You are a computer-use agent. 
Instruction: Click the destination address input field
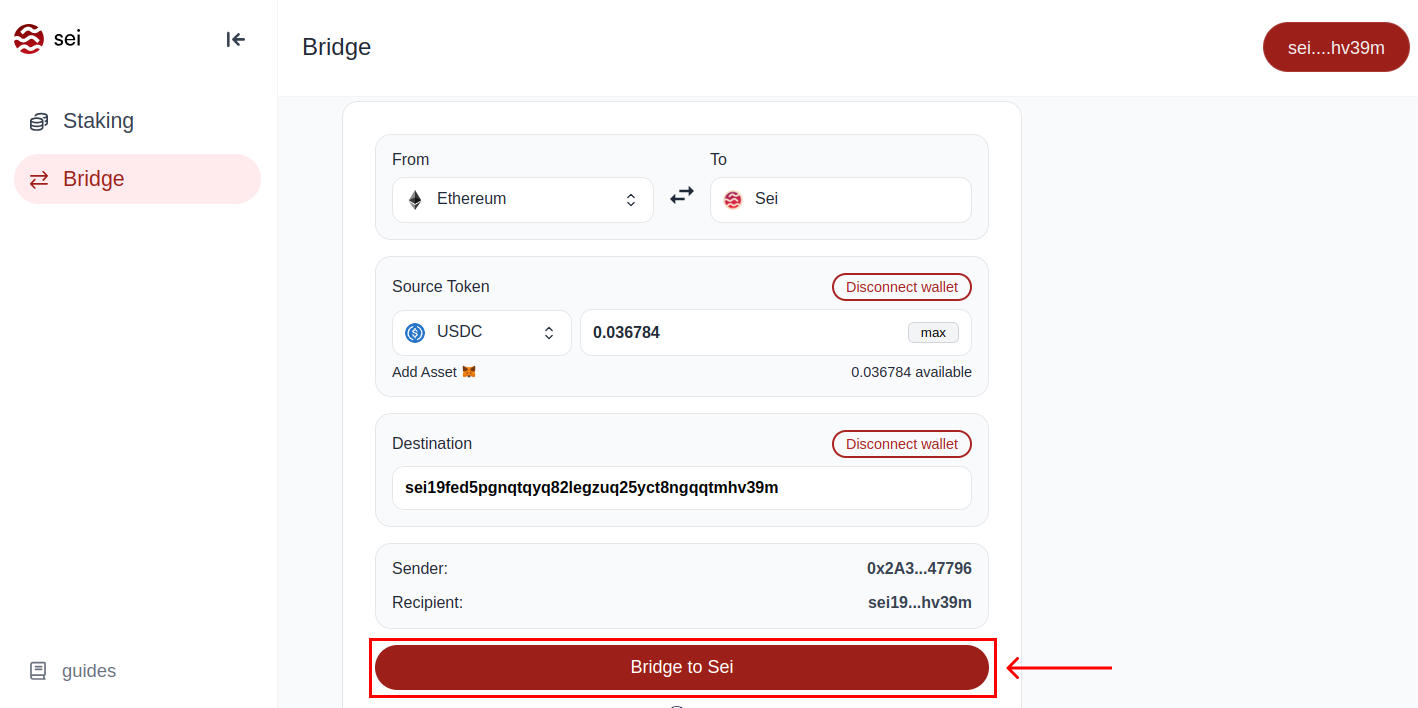[681, 488]
